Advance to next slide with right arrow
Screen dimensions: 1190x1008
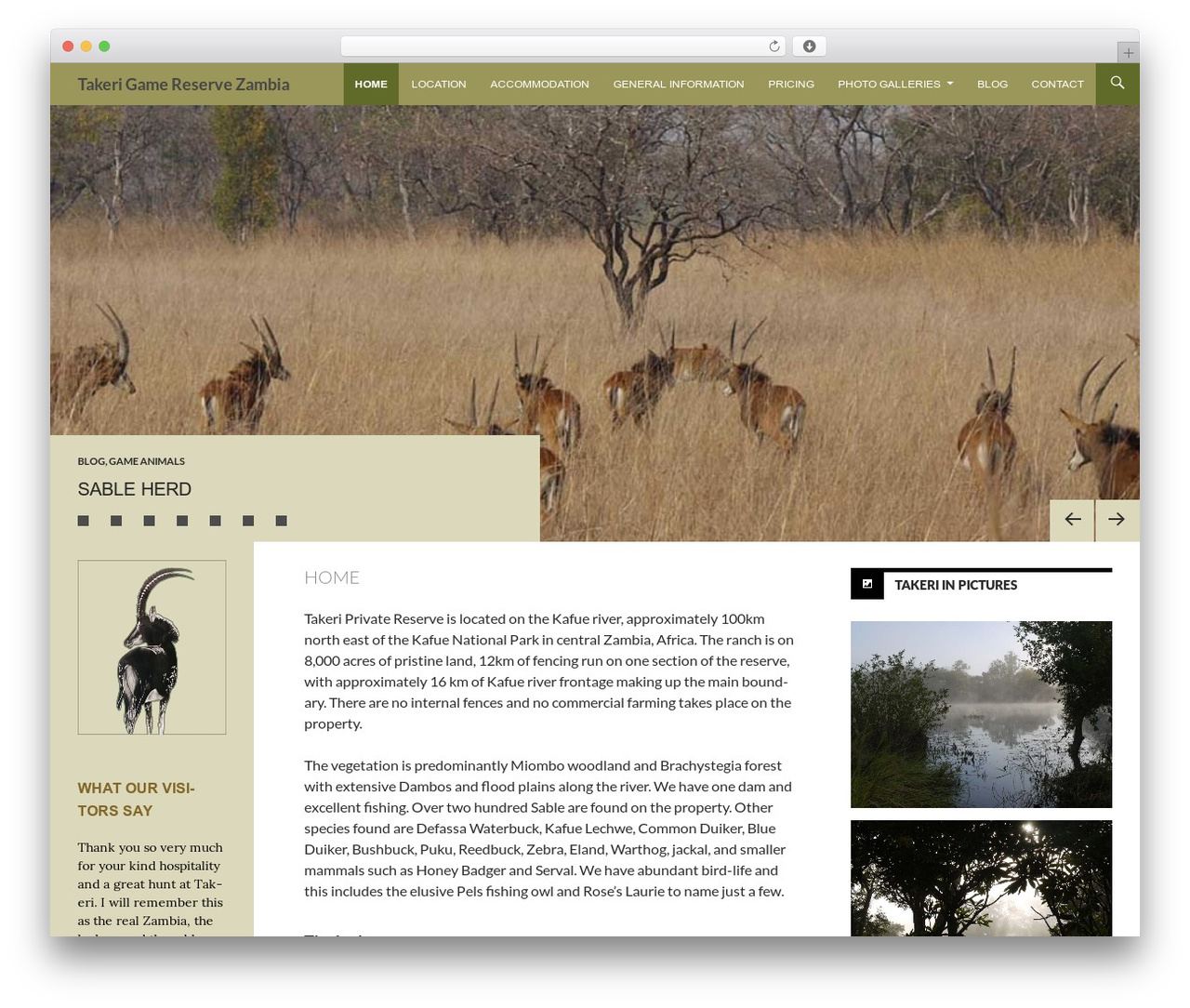tap(1117, 520)
